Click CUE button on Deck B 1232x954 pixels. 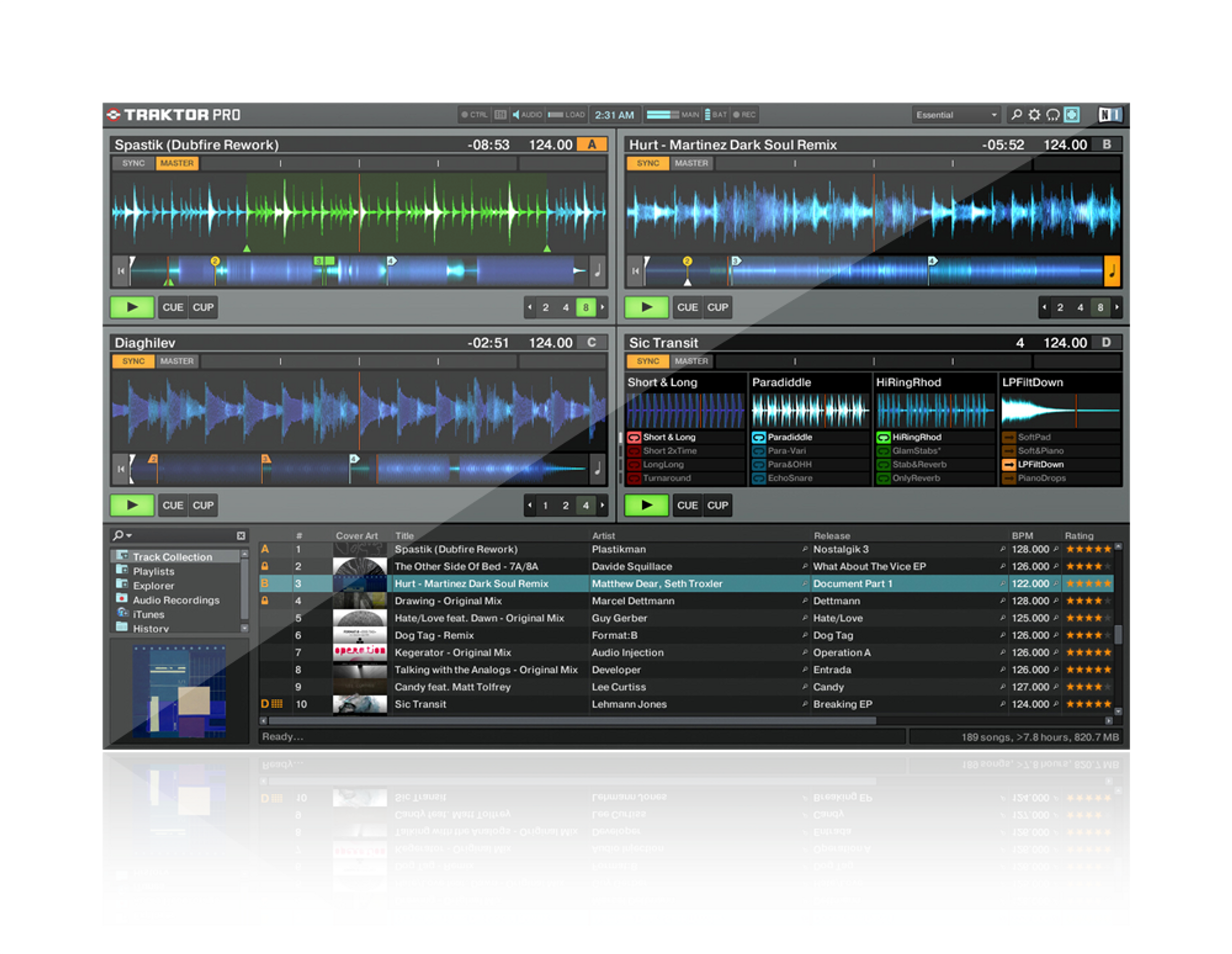tap(687, 307)
